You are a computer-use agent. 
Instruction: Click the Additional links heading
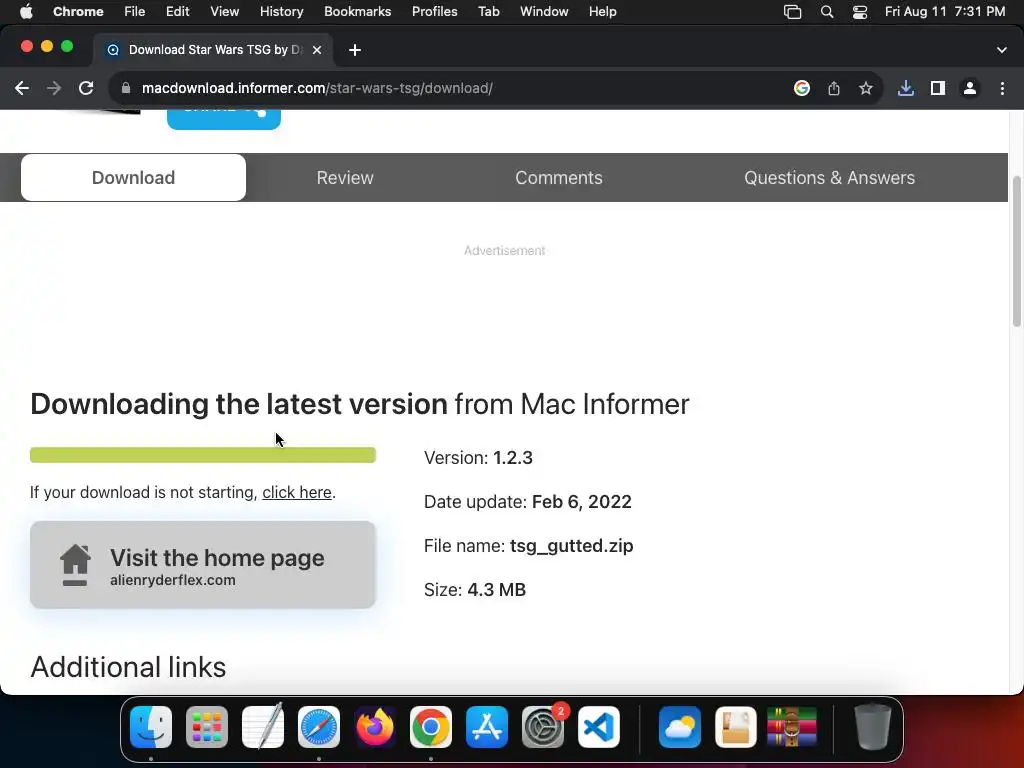pyautogui.click(x=128, y=667)
